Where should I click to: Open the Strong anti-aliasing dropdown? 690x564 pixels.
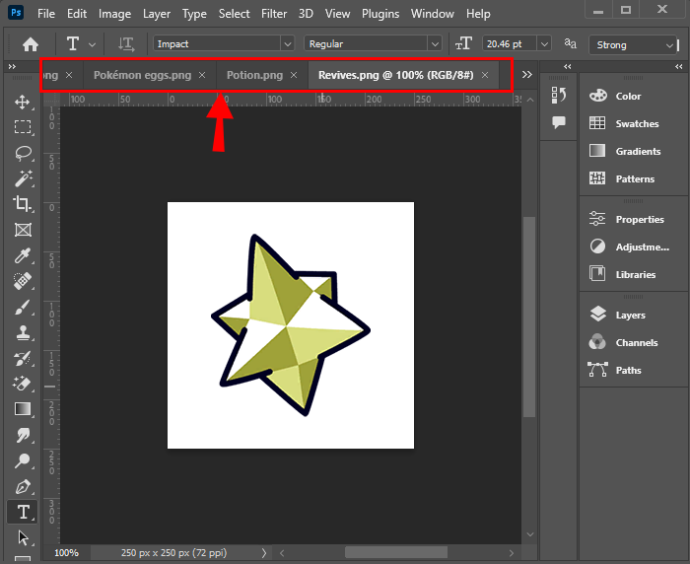click(x=633, y=45)
